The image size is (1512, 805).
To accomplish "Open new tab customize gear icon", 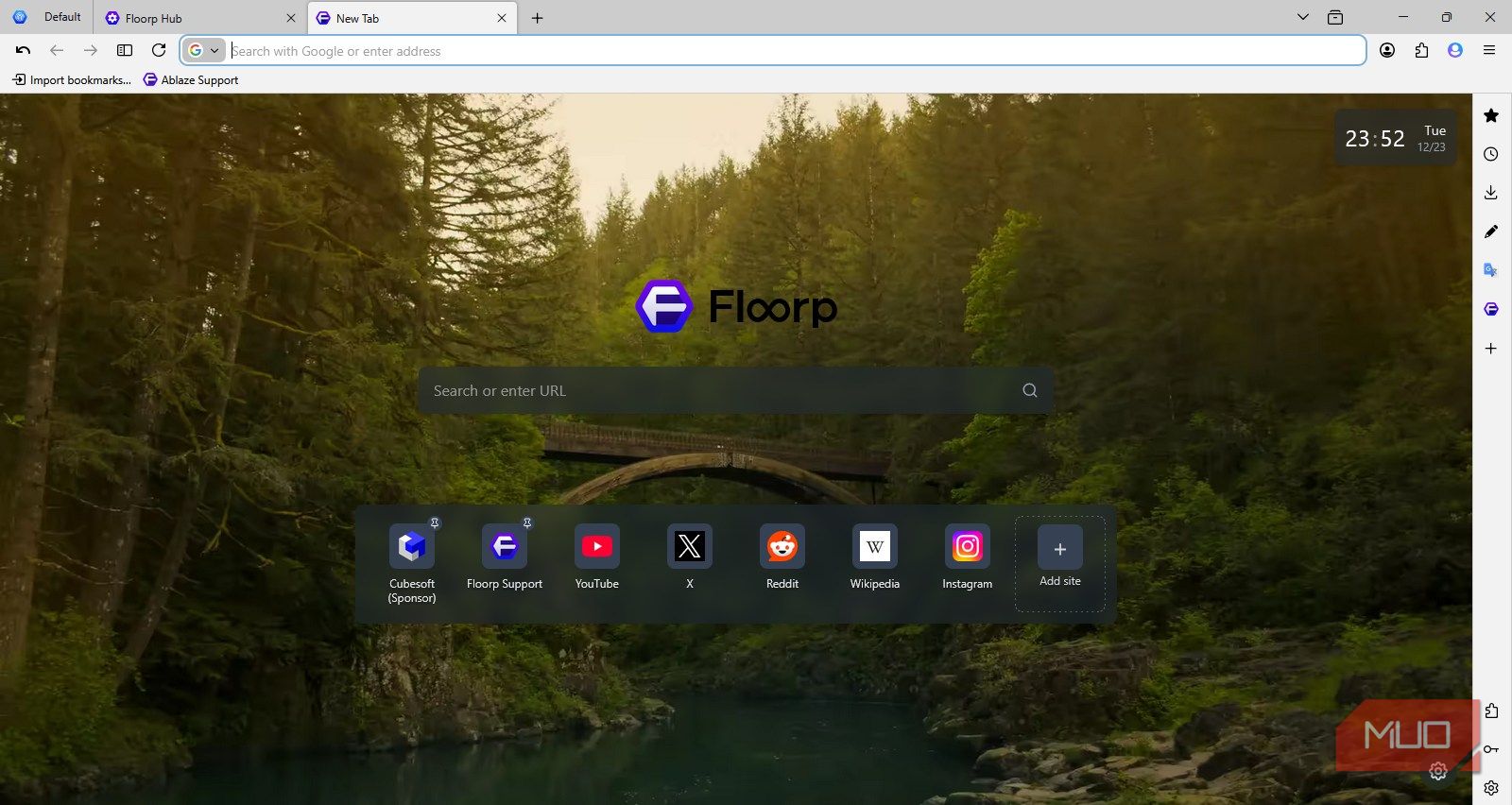I will [x=1438, y=772].
